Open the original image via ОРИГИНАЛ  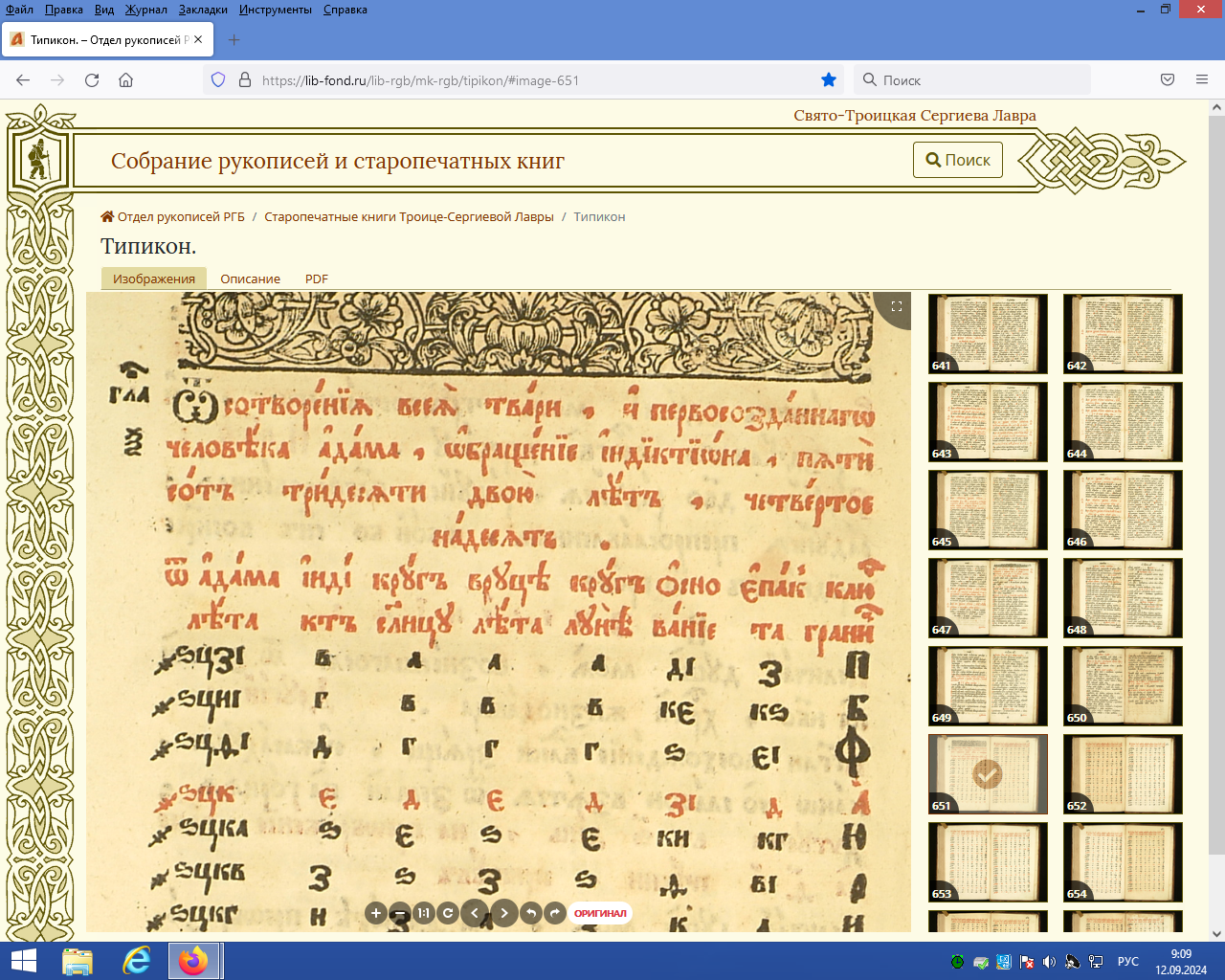600,913
